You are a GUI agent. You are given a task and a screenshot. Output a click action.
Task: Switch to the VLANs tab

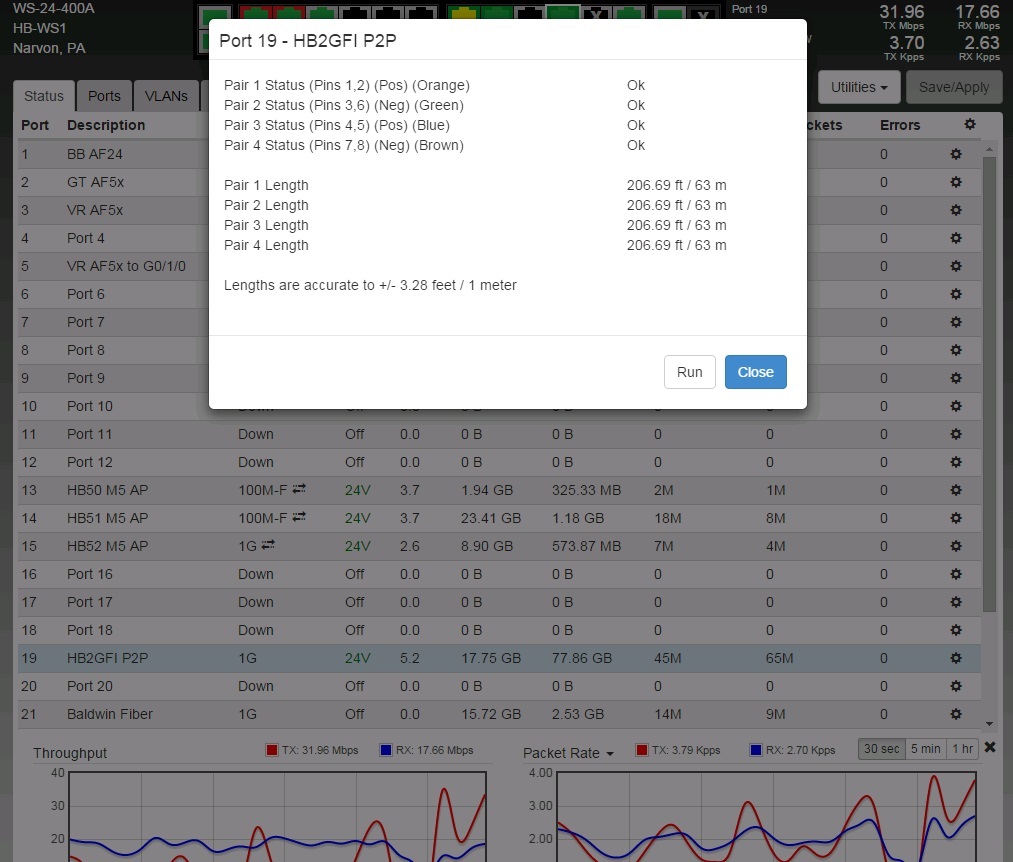[x=166, y=96]
